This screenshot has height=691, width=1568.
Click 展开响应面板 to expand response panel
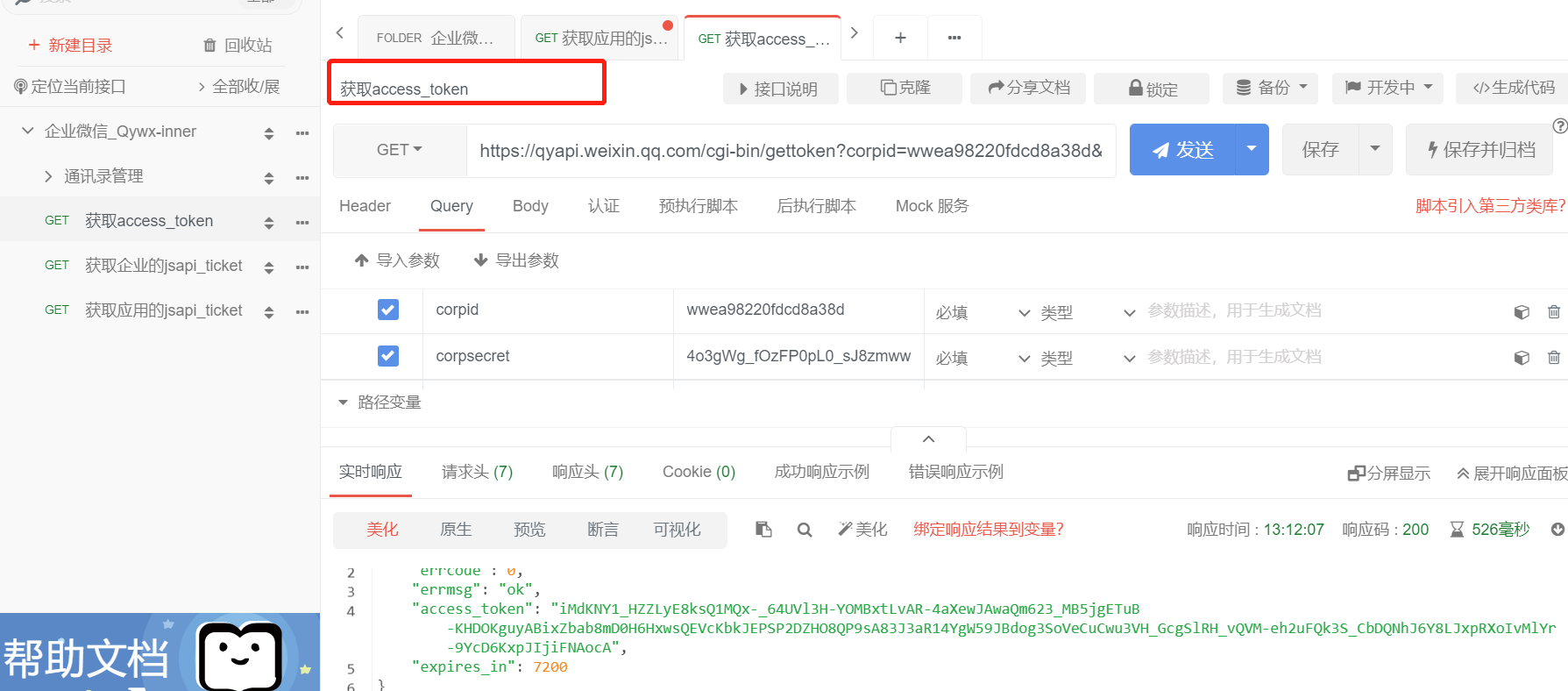click(1512, 474)
